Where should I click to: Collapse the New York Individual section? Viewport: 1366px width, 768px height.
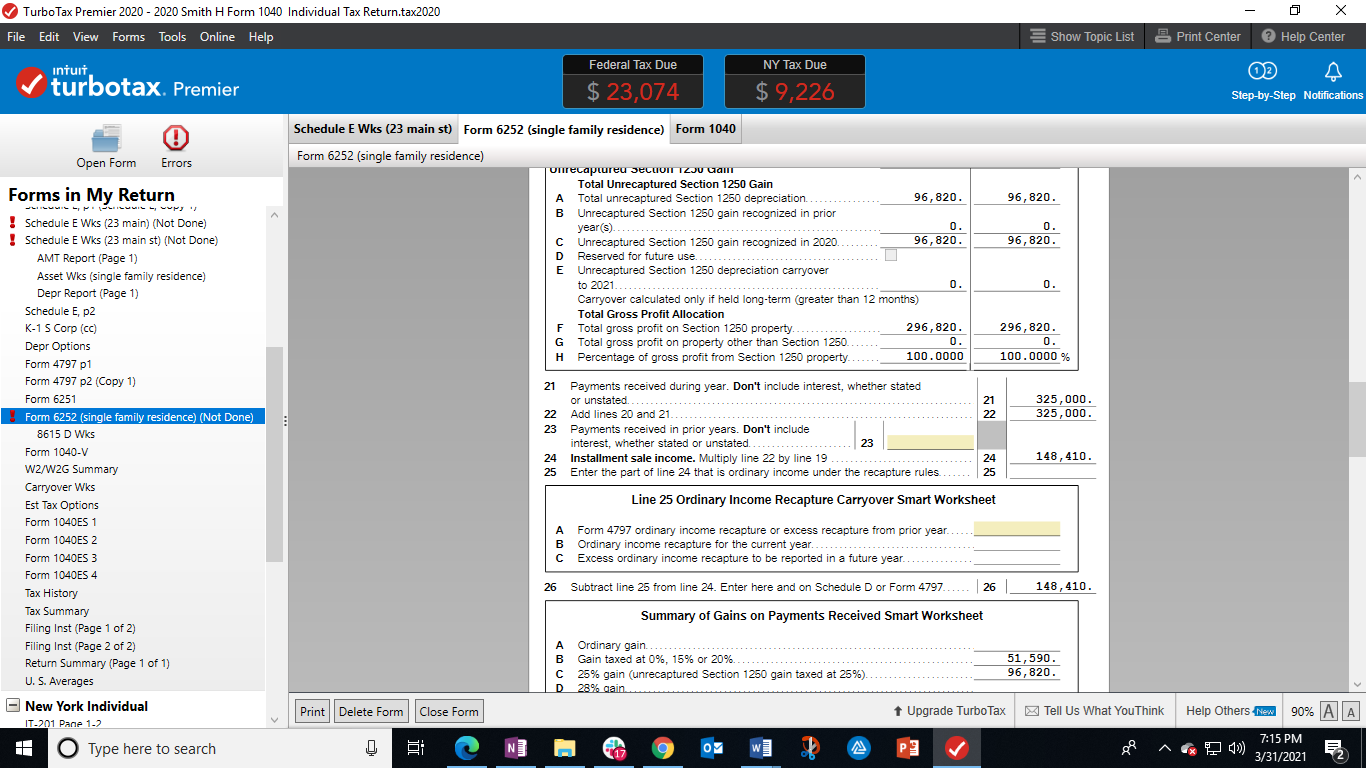tap(13, 706)
